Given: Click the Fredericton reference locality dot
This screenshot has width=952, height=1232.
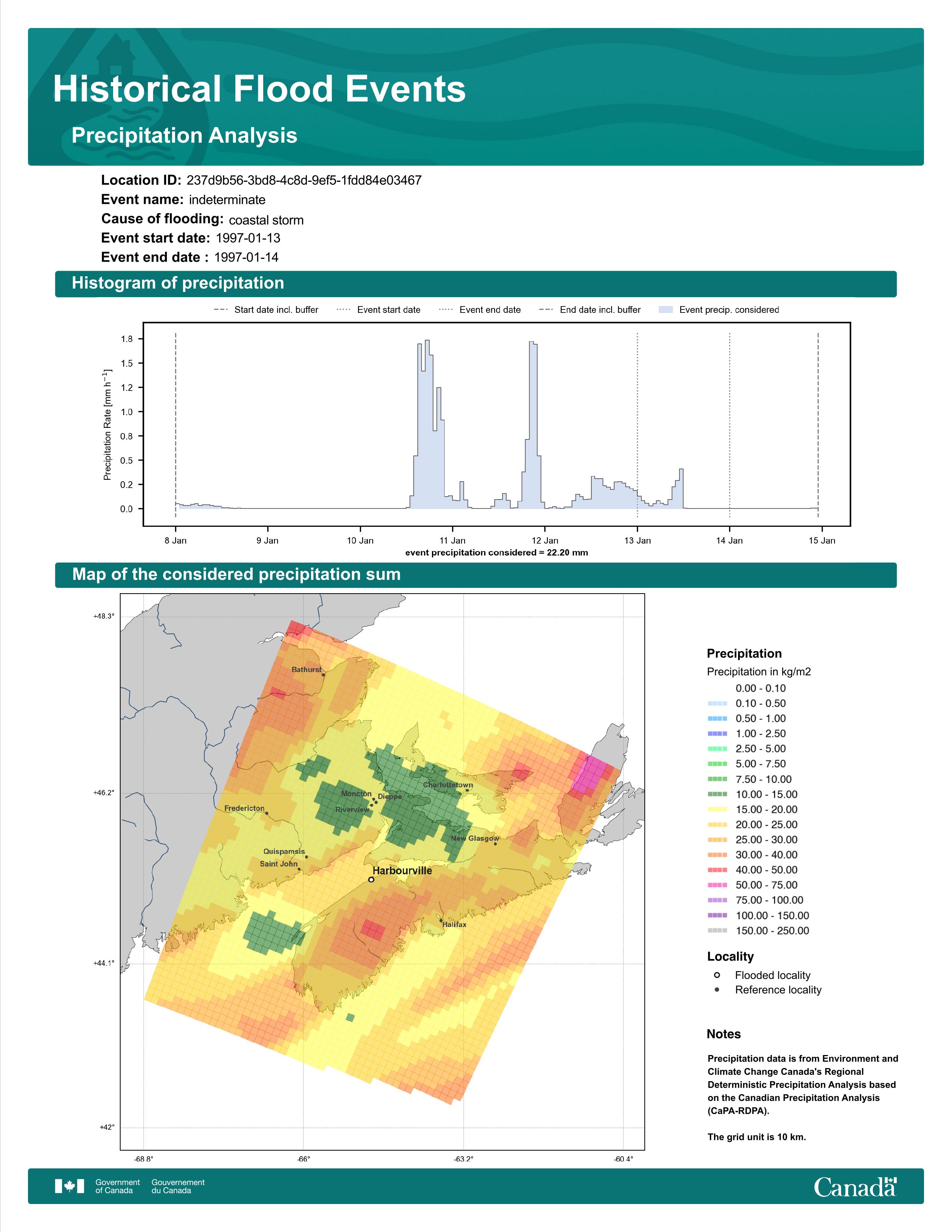Looking at the screenshot, I should (267, 813).
